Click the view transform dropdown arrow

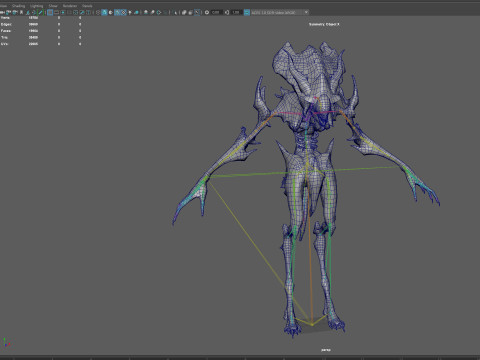(x=306, y=12)
